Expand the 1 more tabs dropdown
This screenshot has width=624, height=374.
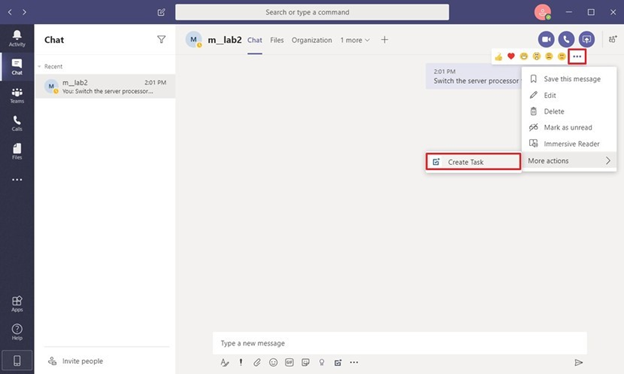(355, 40)
